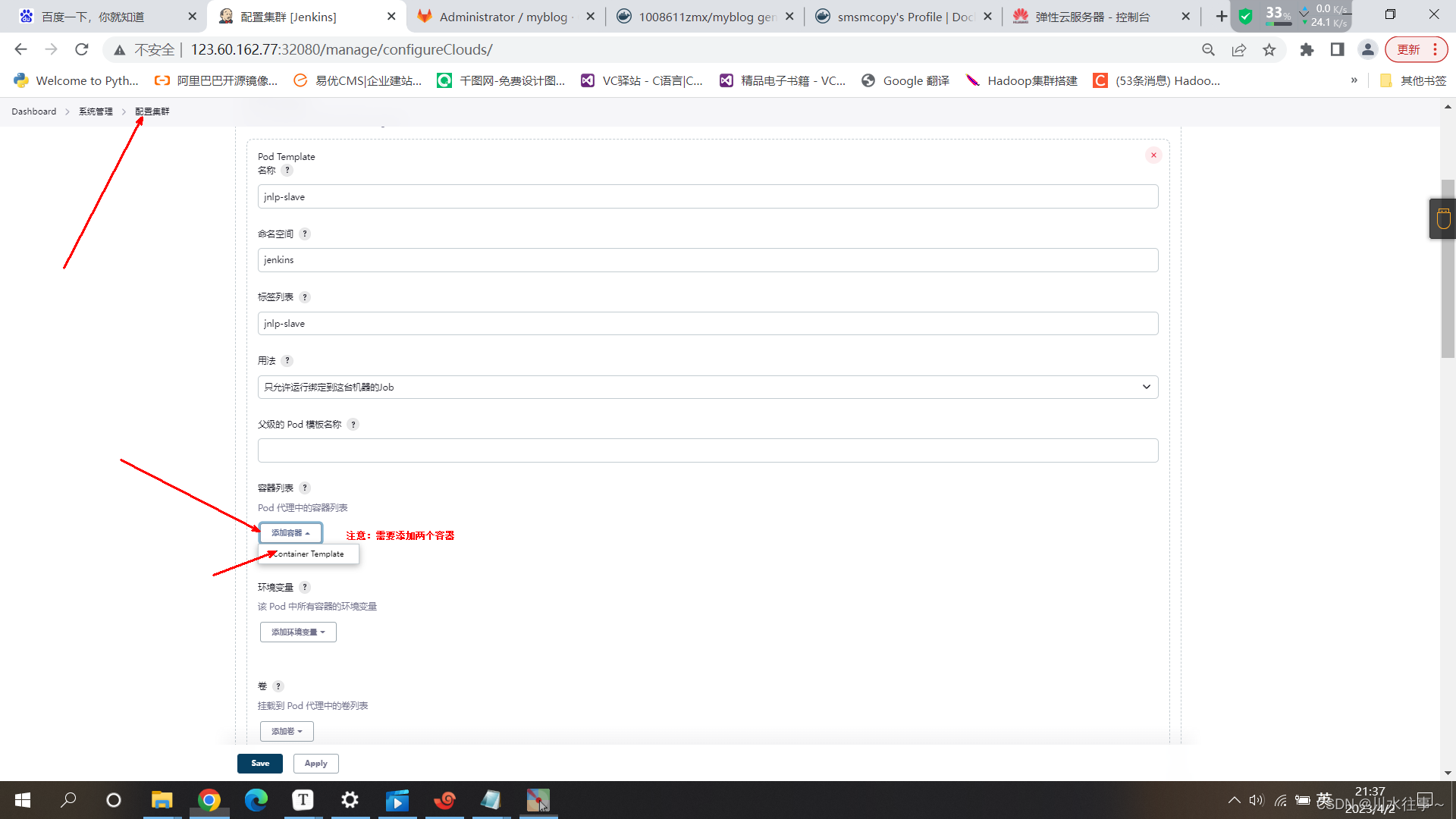The image size is (1456, 819).
Task: Open the 添加卷 dropdown button
Action: click(287, 731)
